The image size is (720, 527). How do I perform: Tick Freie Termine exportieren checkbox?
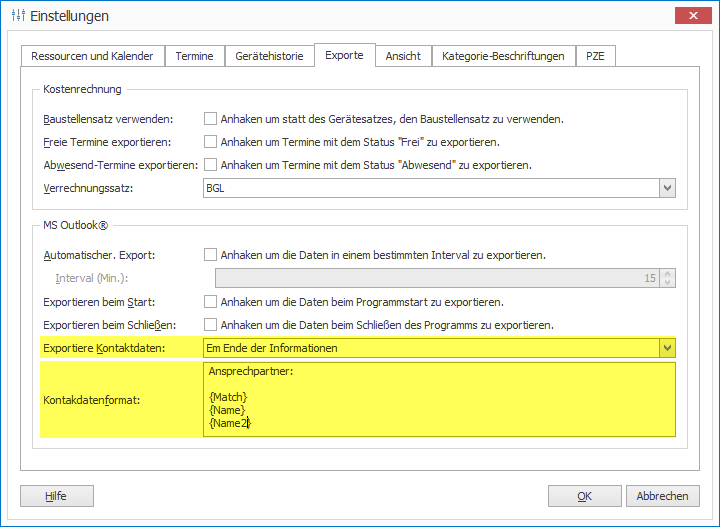click(210, 142)
